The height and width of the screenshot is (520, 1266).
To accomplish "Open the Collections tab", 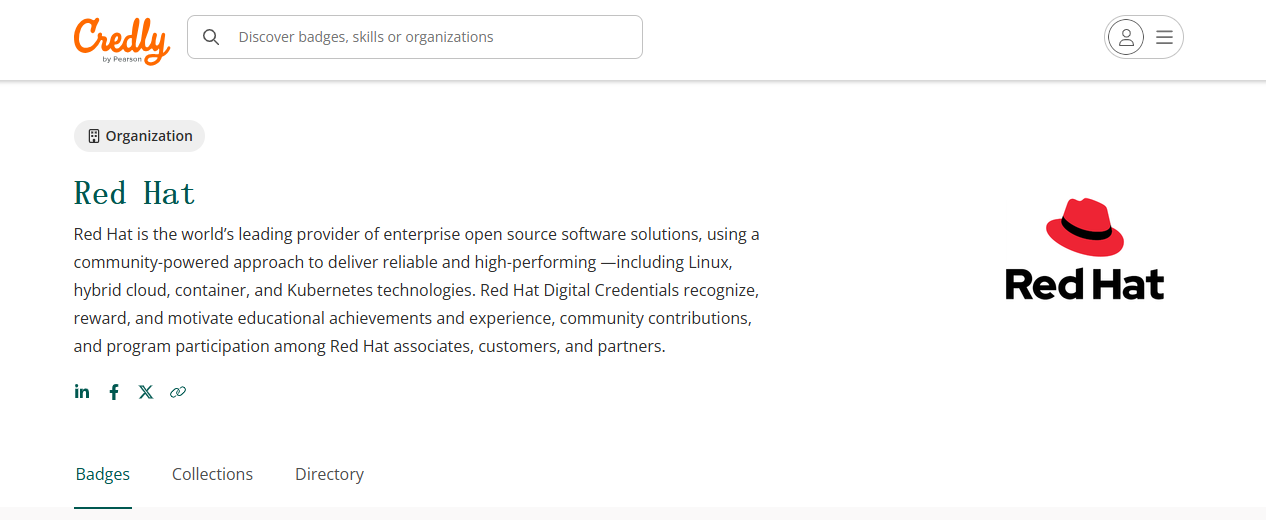I will [x=212, y=474].
